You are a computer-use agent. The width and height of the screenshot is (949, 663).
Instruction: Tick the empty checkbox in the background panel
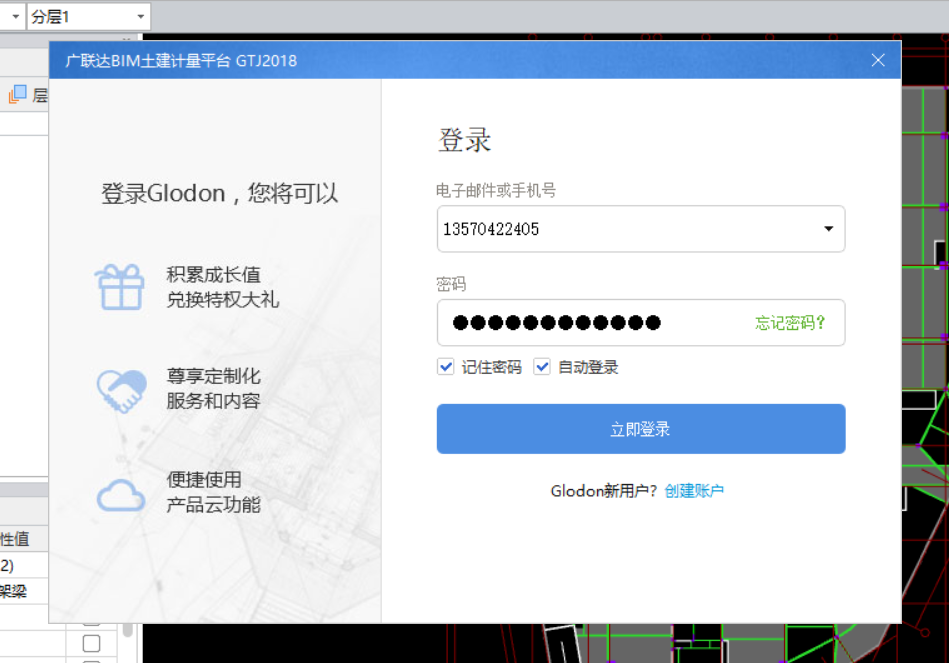91,643
